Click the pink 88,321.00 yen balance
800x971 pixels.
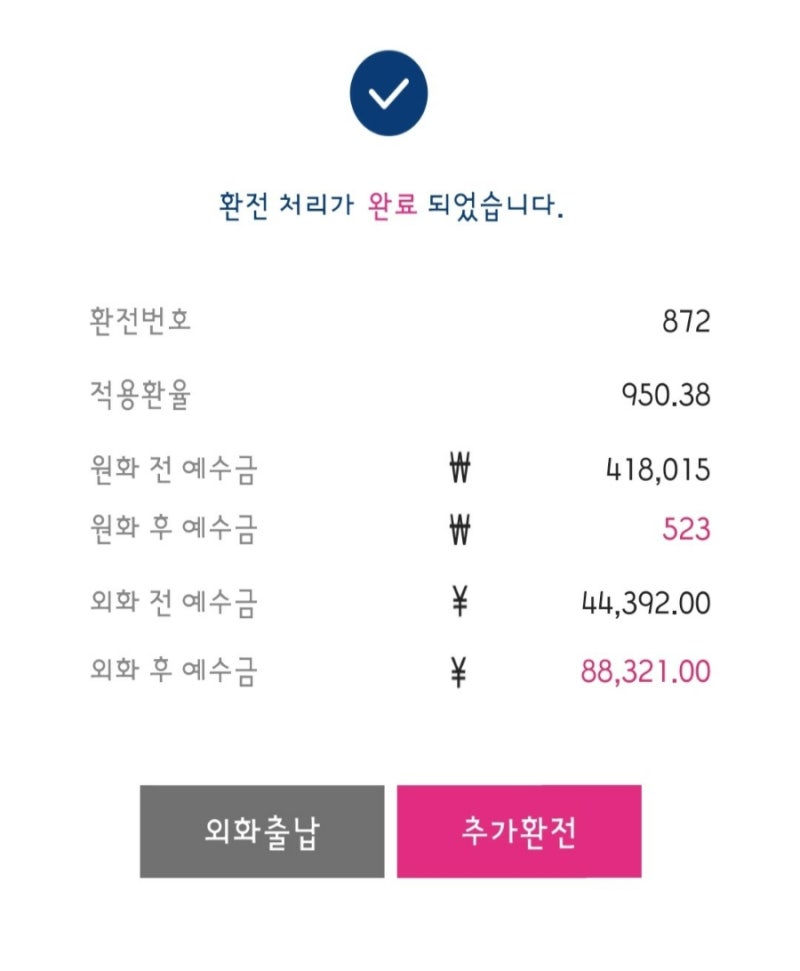(x=646, y=671)
